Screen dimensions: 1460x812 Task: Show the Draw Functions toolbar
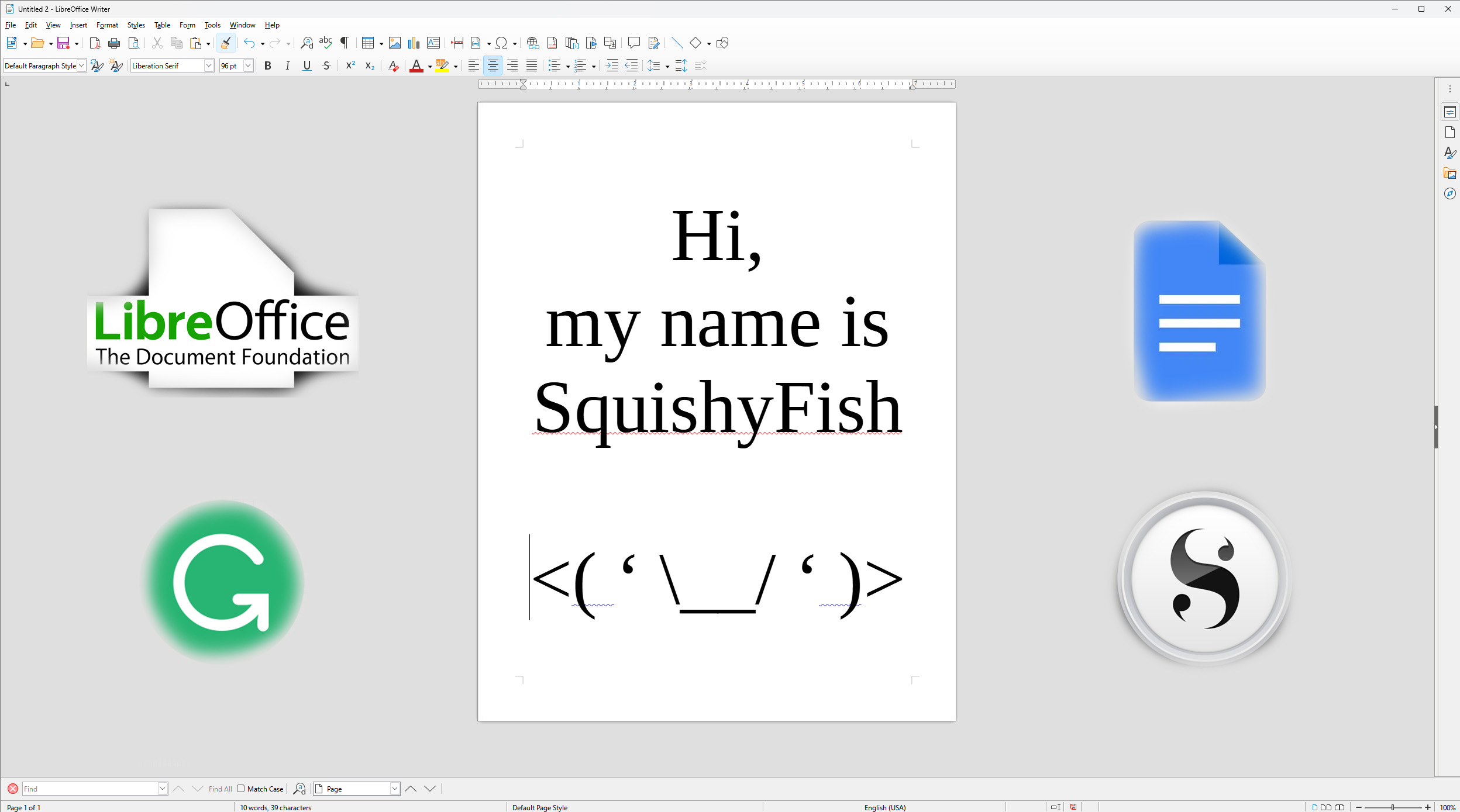click(722, 43)
